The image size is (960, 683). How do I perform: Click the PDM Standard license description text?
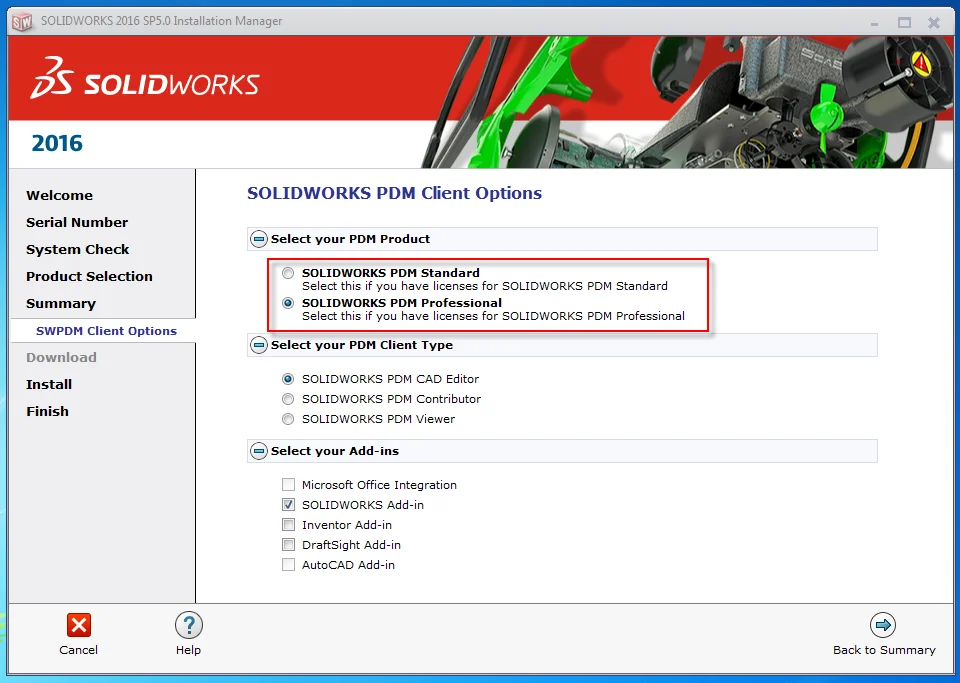pyautogui.click(x=484, y=286)
